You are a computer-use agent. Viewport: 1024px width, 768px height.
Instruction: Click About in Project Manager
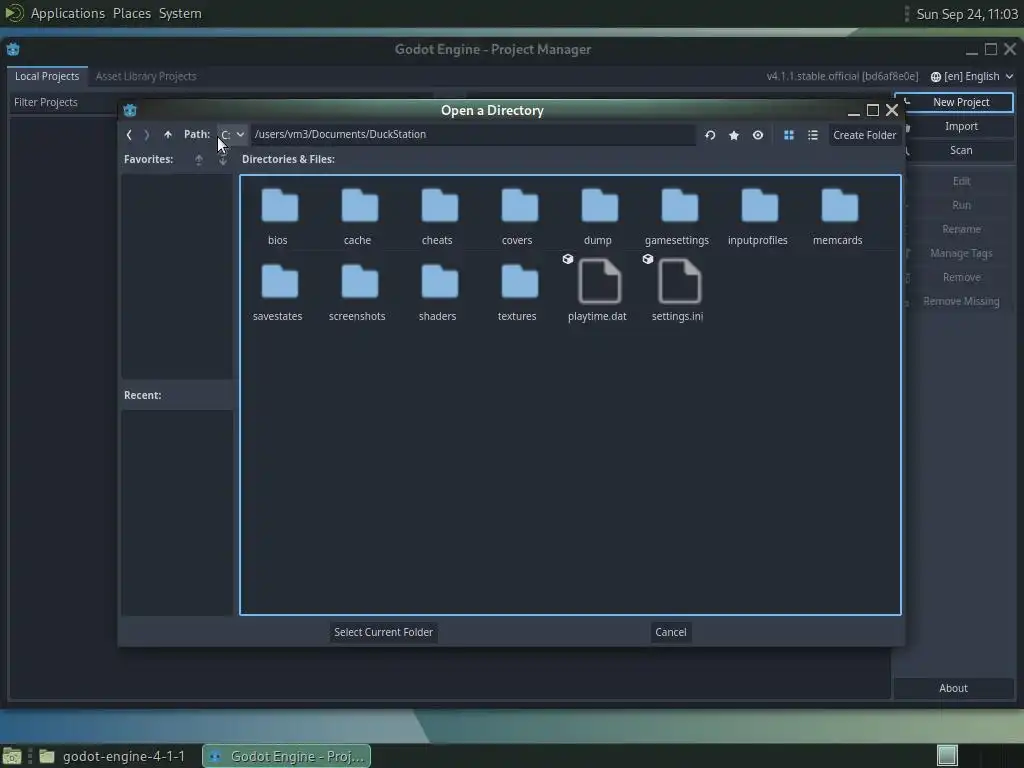953,688
